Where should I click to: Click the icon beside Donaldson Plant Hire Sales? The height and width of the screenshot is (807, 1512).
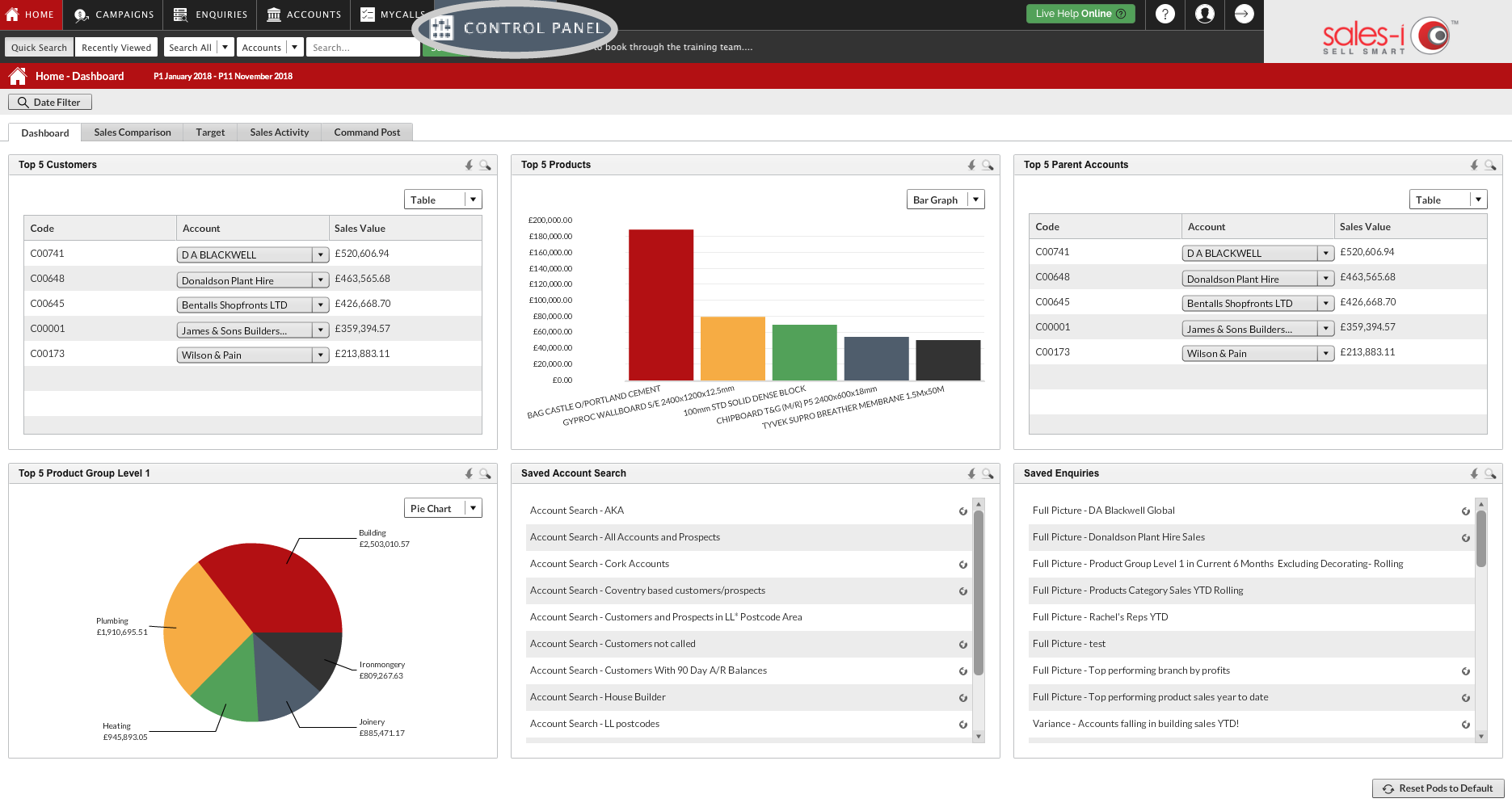coord(1466,538)
